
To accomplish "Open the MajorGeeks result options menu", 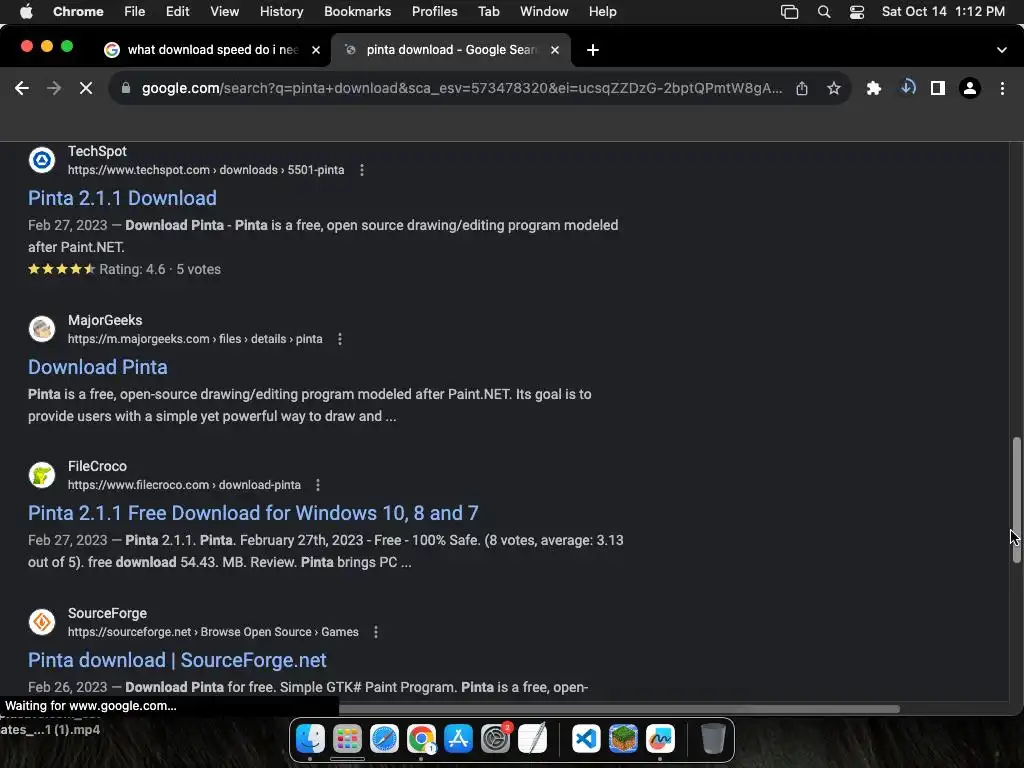I will click(x=340, y=339).
